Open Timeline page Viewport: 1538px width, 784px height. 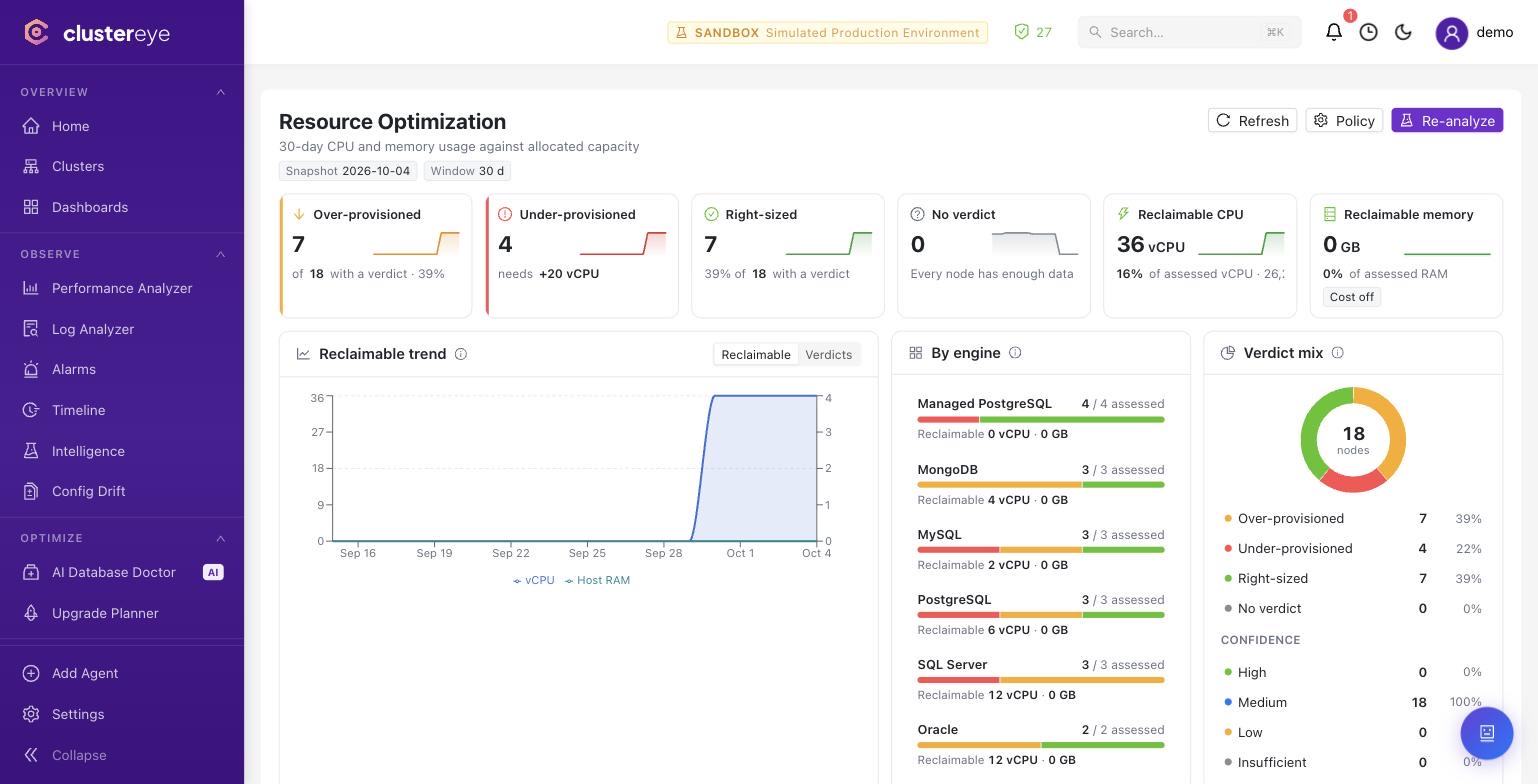click(122, 410)
